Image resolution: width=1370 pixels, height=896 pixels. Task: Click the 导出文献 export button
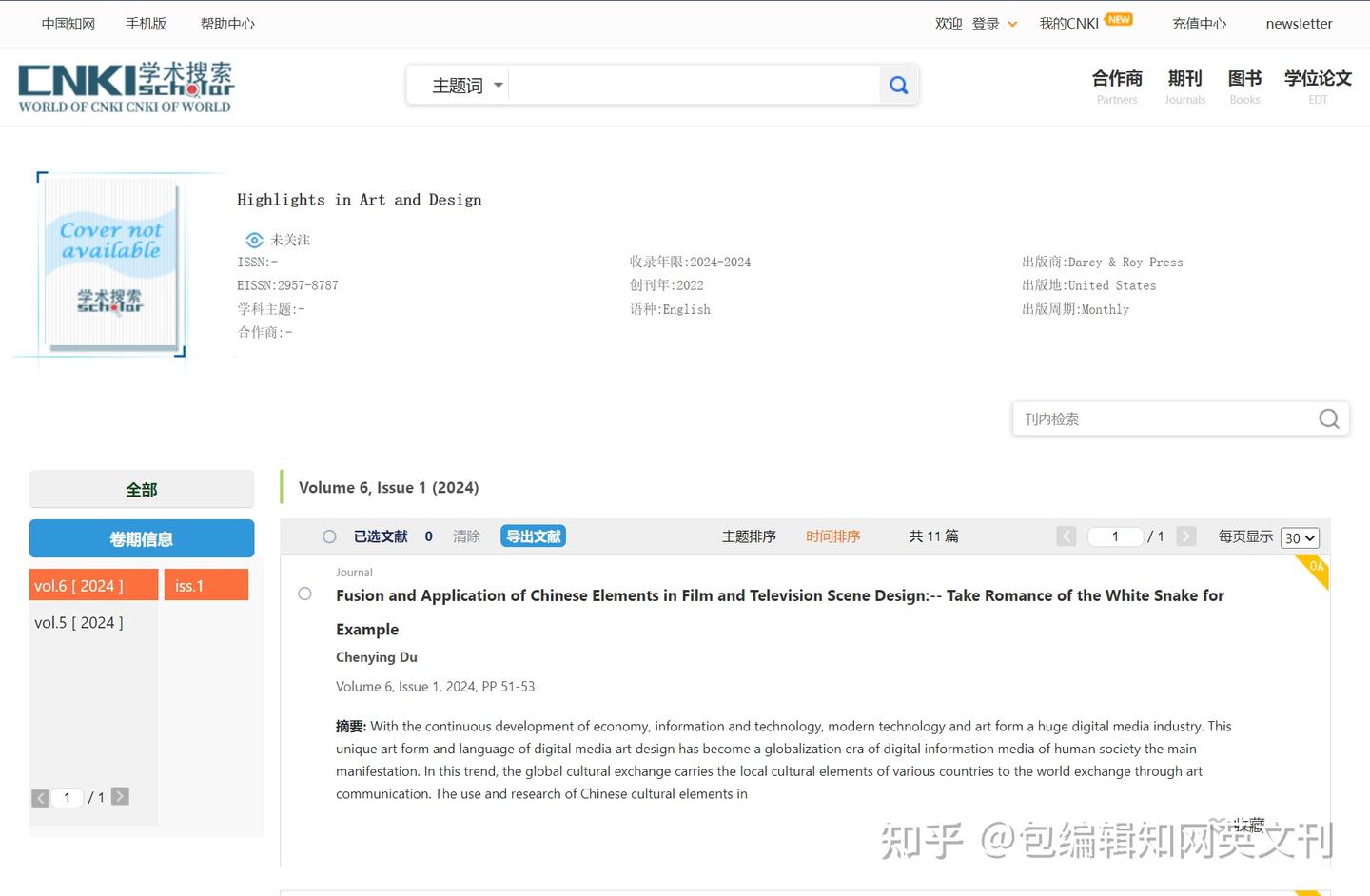click(x=533, y=536)
